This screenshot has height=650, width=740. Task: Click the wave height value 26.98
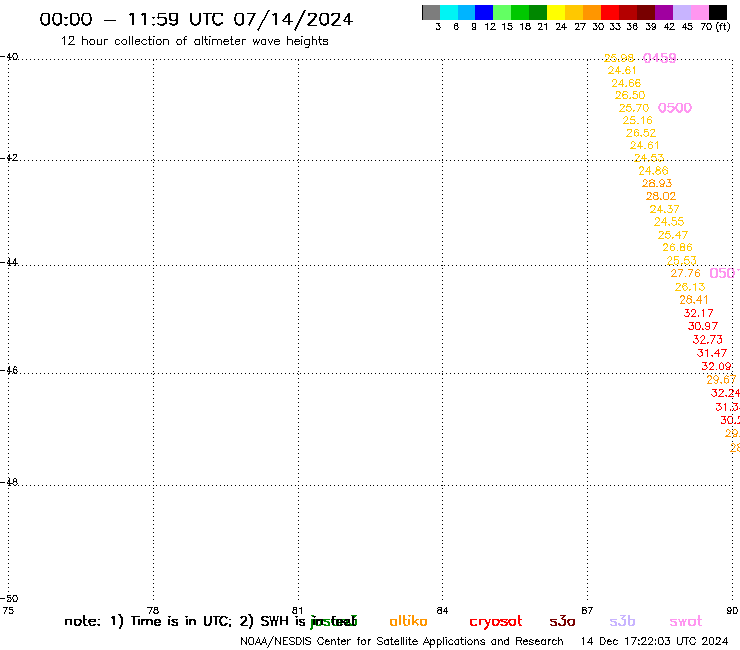point(619,58)
